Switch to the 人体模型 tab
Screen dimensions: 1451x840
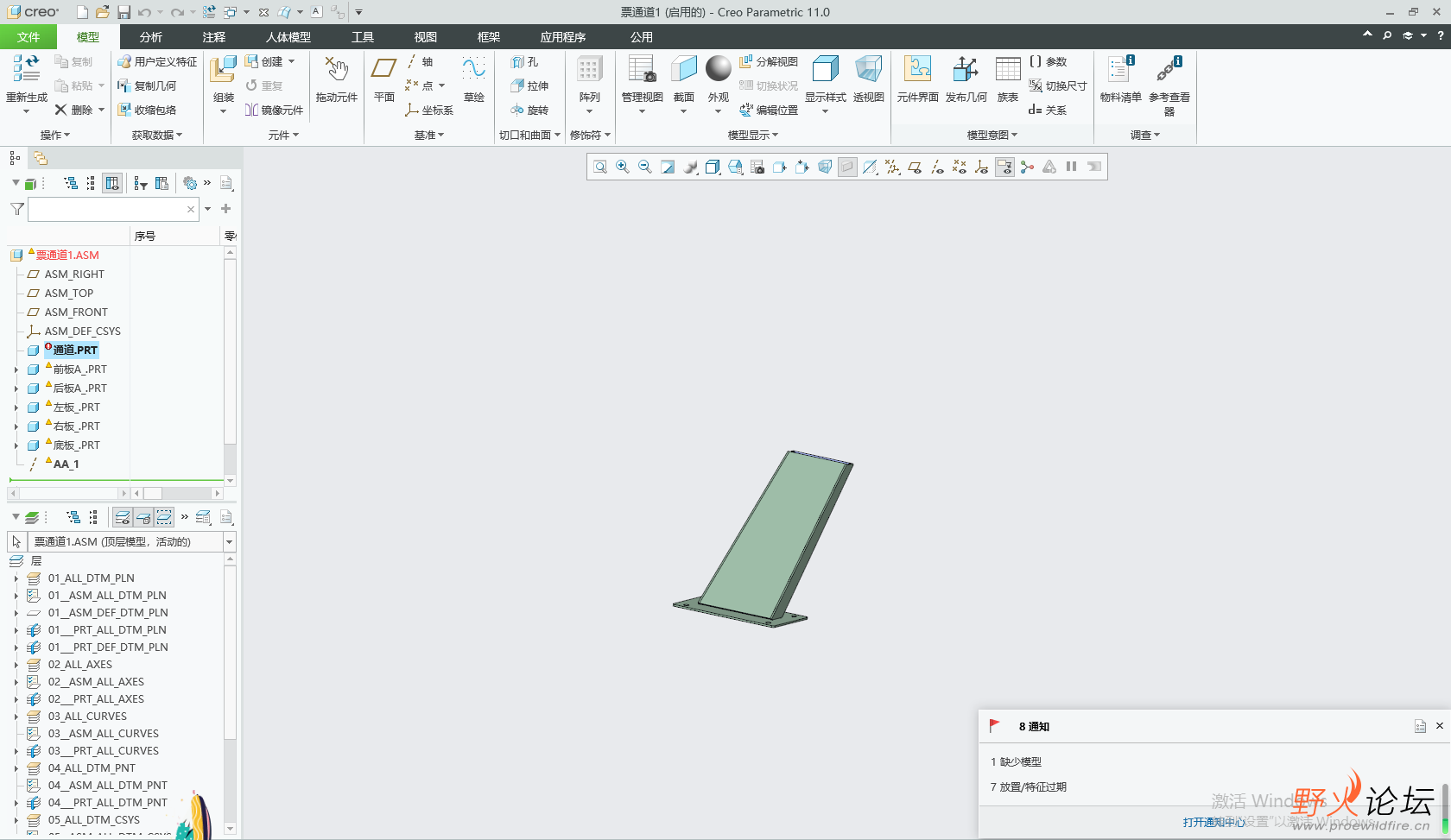point(288,37)
